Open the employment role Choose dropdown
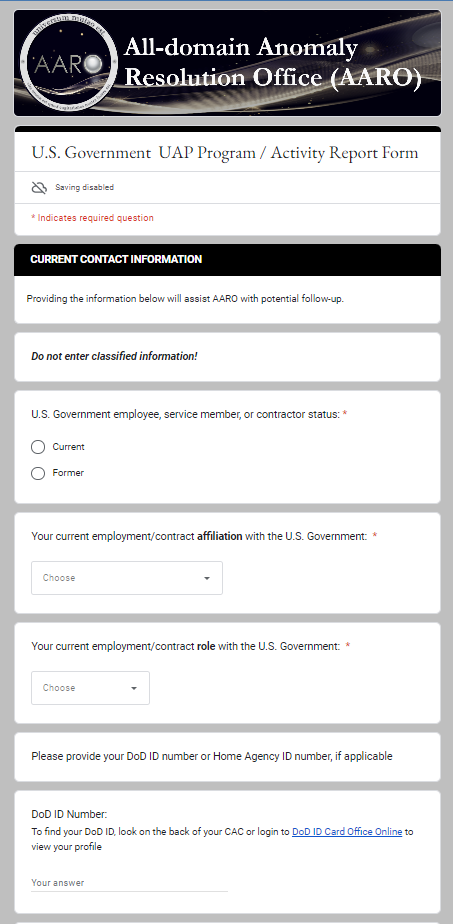Screen dimensions: 453x924 (90, 688)
